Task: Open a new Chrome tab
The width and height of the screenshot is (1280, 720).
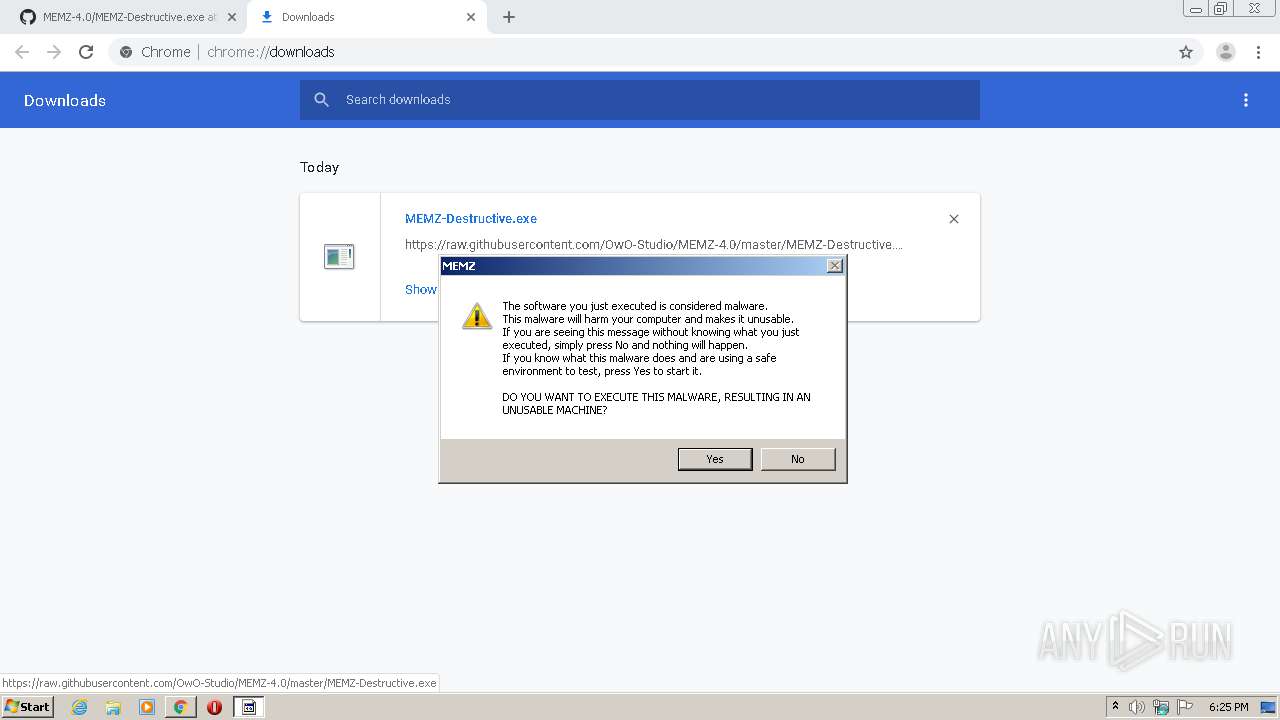Action: pos(509,17)
